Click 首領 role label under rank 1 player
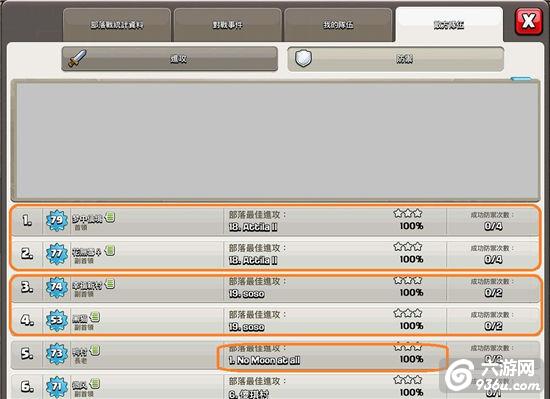The height and width of the screenshot is (399, 550). click(81, 228)
